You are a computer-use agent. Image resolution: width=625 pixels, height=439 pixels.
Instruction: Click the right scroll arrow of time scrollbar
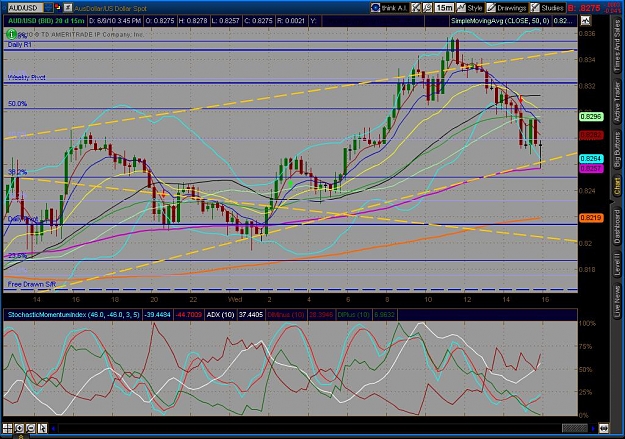click(x=593, y=429)
